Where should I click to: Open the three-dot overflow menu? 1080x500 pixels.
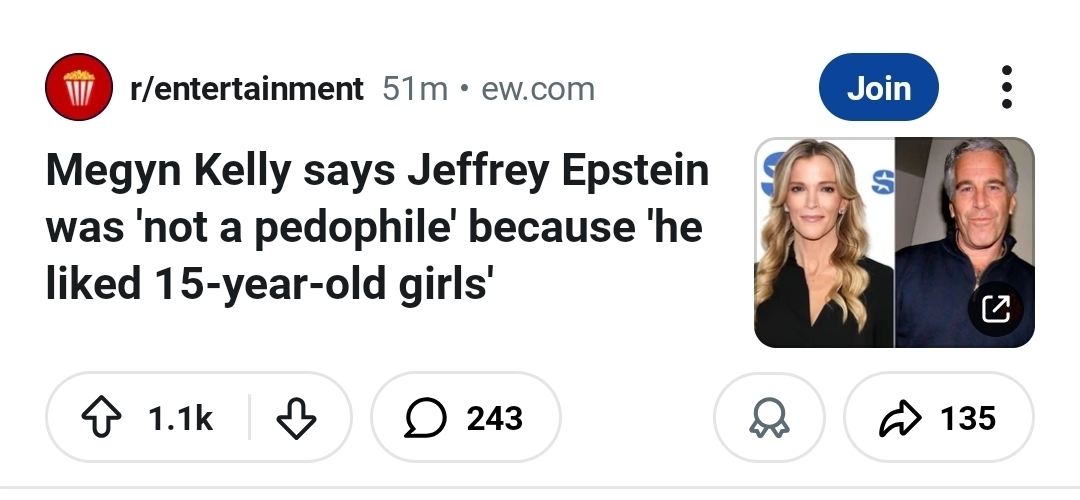(x=1006, y=88)
